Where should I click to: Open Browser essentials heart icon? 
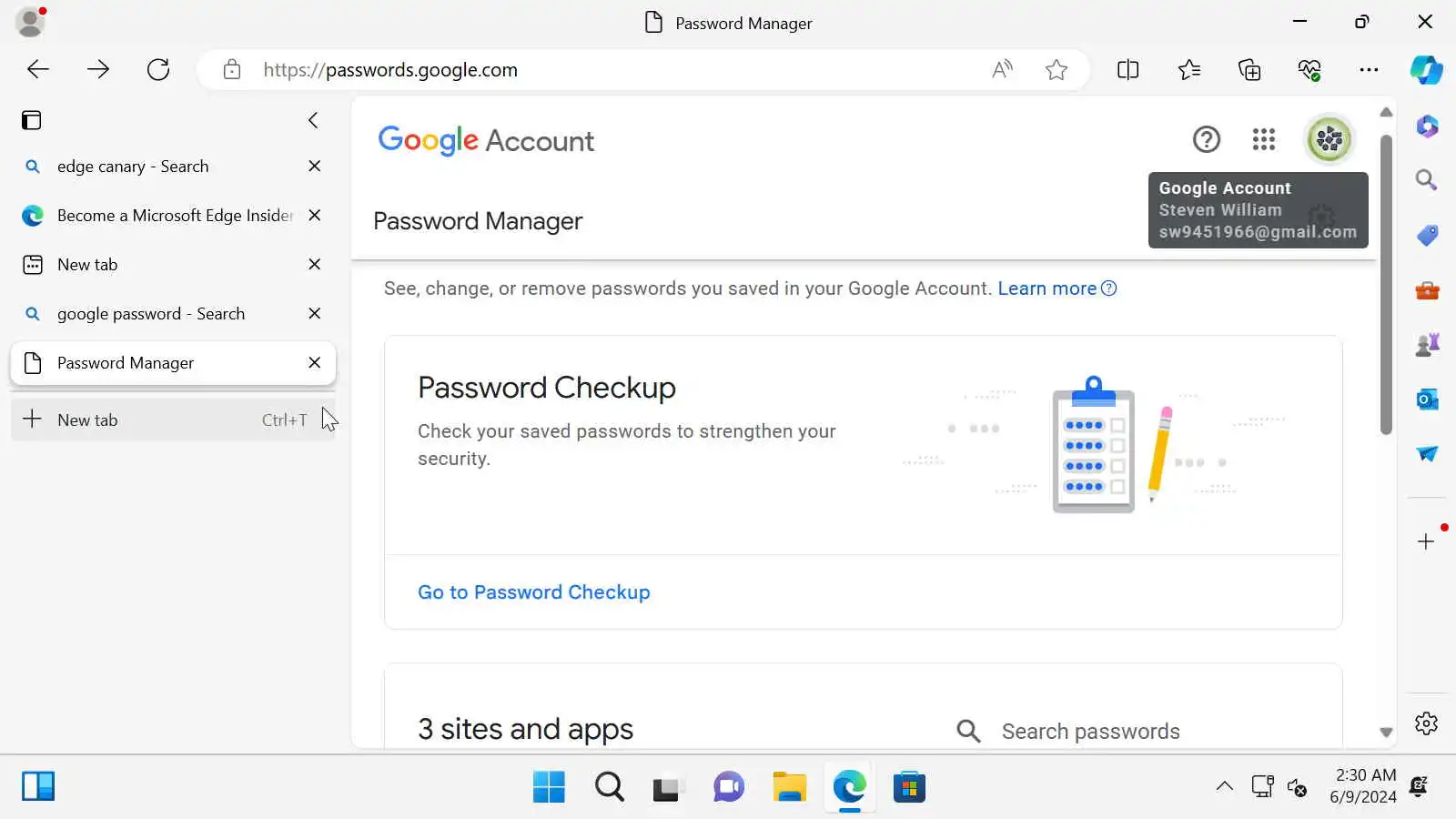tap(1309, 69)
